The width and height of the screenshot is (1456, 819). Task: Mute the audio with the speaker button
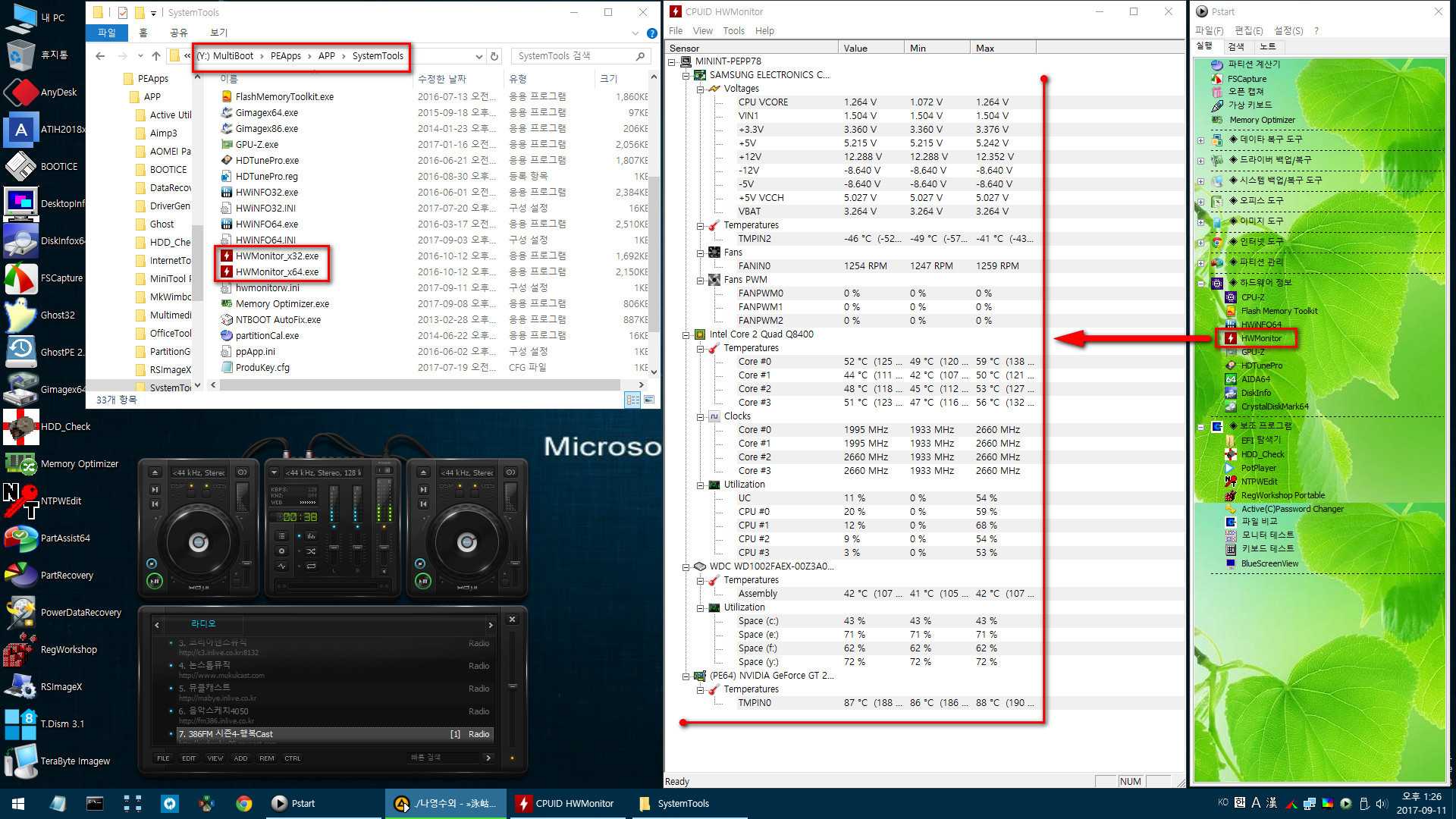(x=384, y=571)
